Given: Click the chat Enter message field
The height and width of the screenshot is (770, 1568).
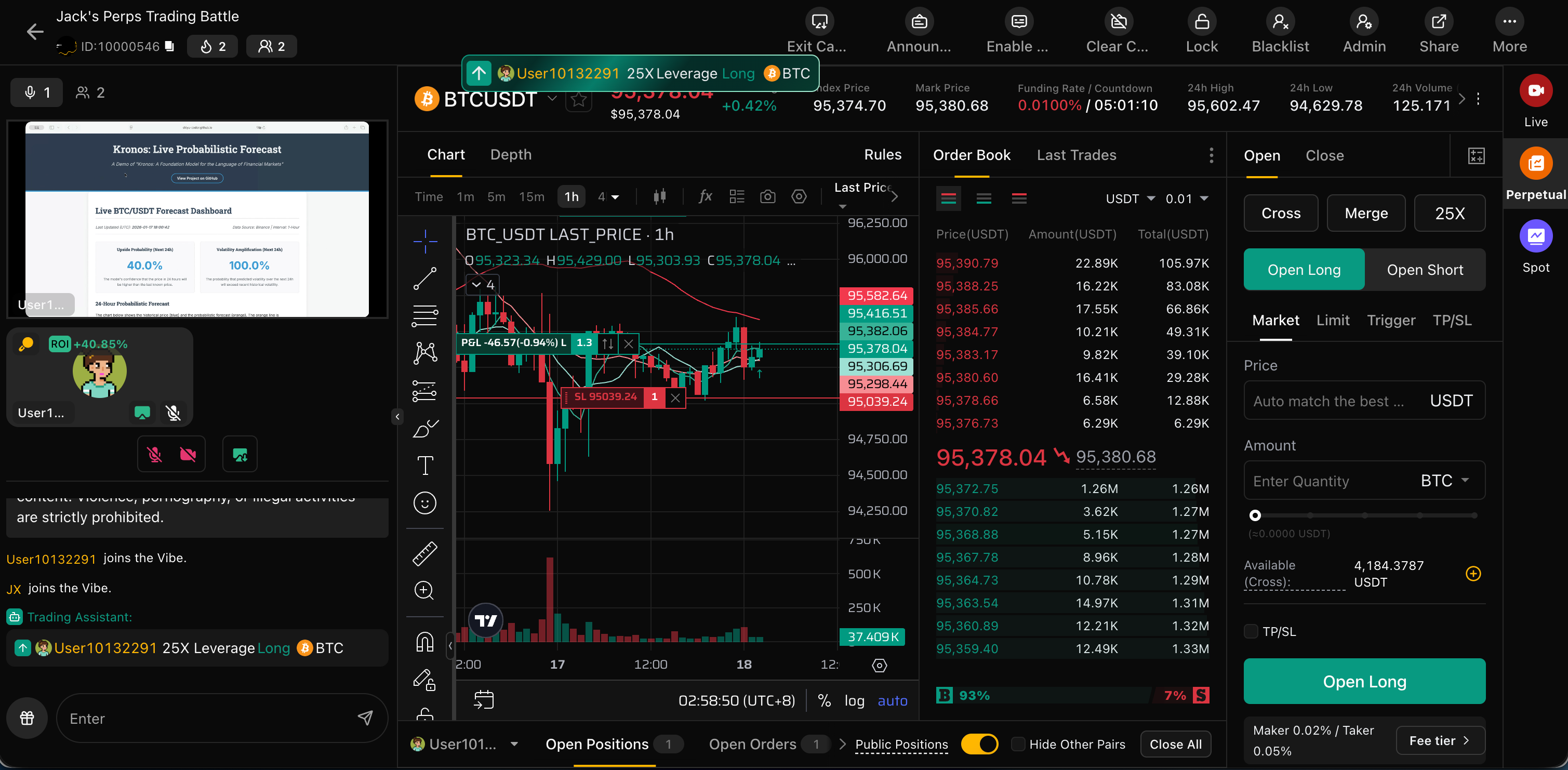Looking at the screenshot, I should point(207,718).
